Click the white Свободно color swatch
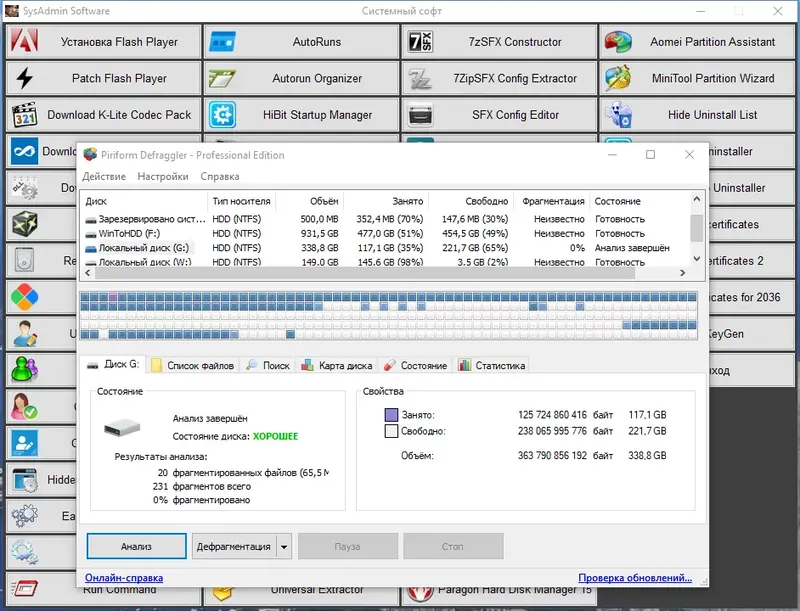 point(391,431)
